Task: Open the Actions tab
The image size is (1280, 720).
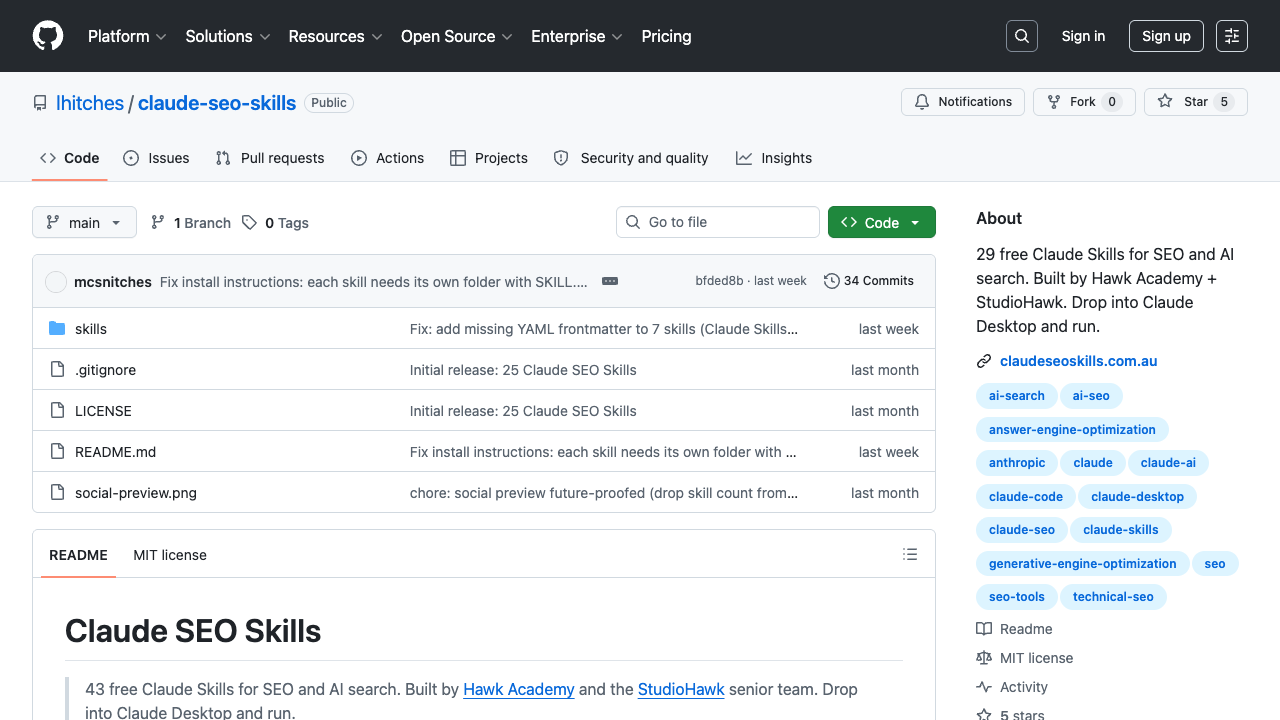Action: (388, 158)
